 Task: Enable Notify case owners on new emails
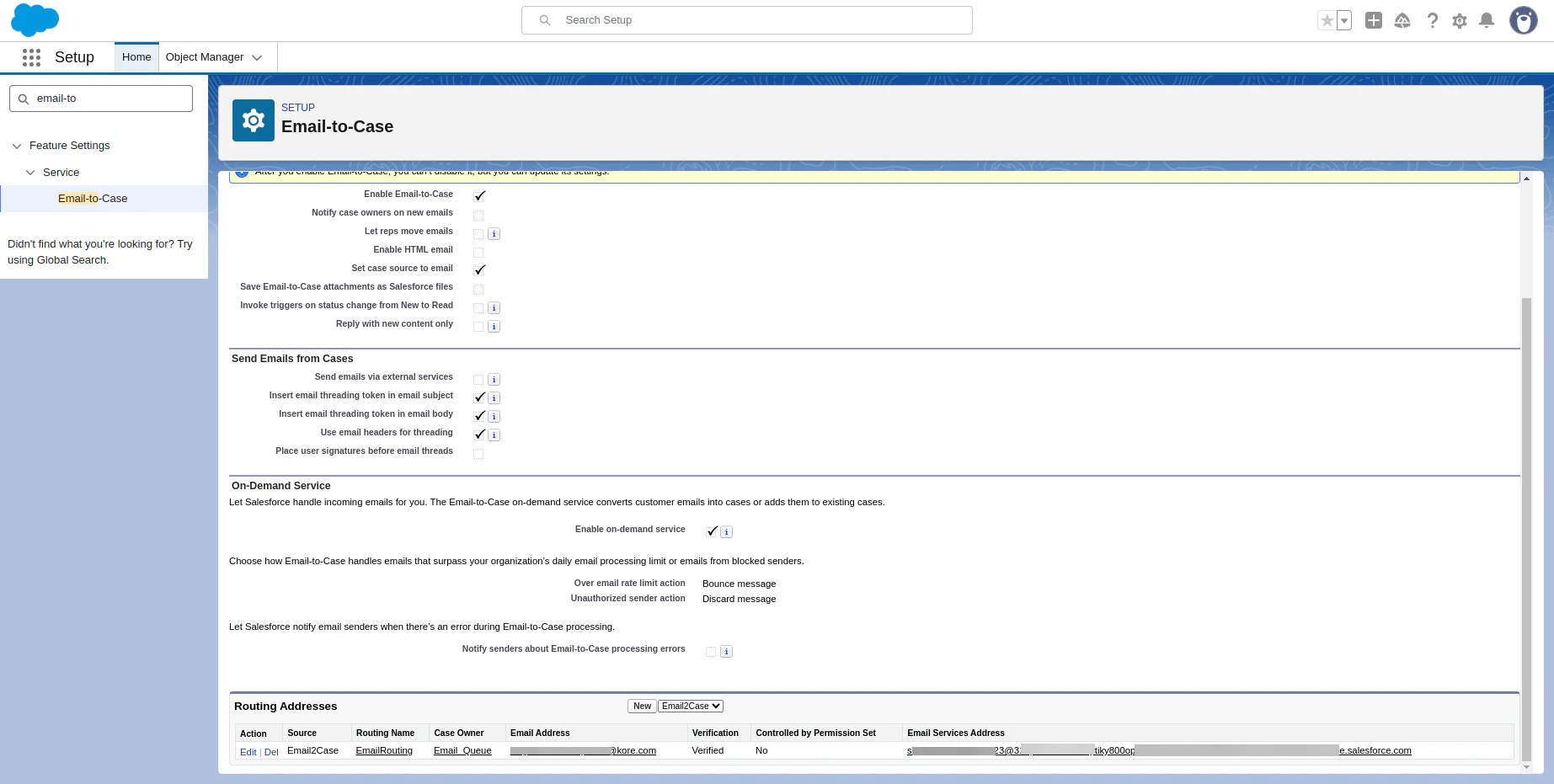click(478, 215)
